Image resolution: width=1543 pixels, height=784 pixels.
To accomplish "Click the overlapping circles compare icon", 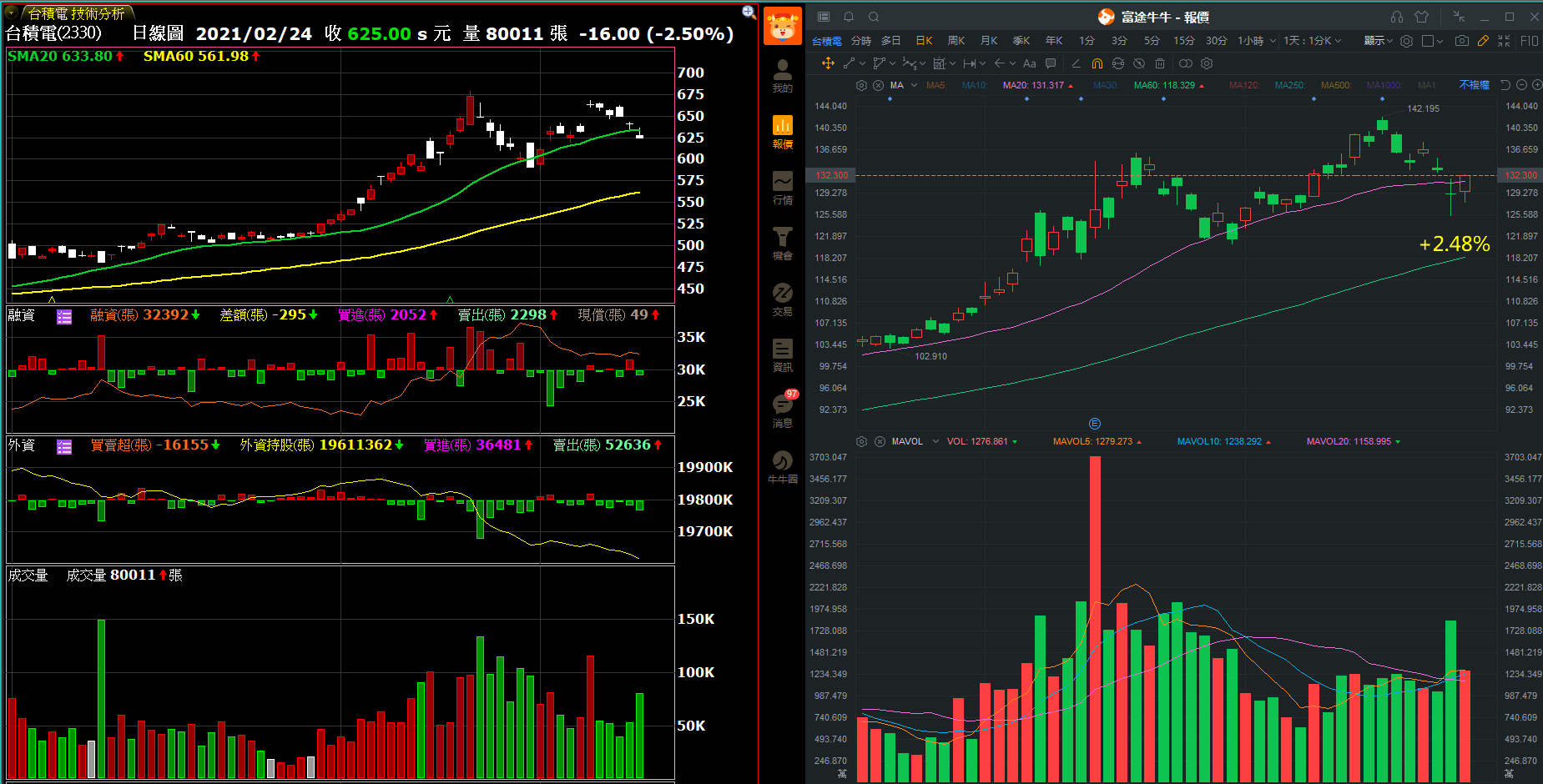I will 1186,63.
